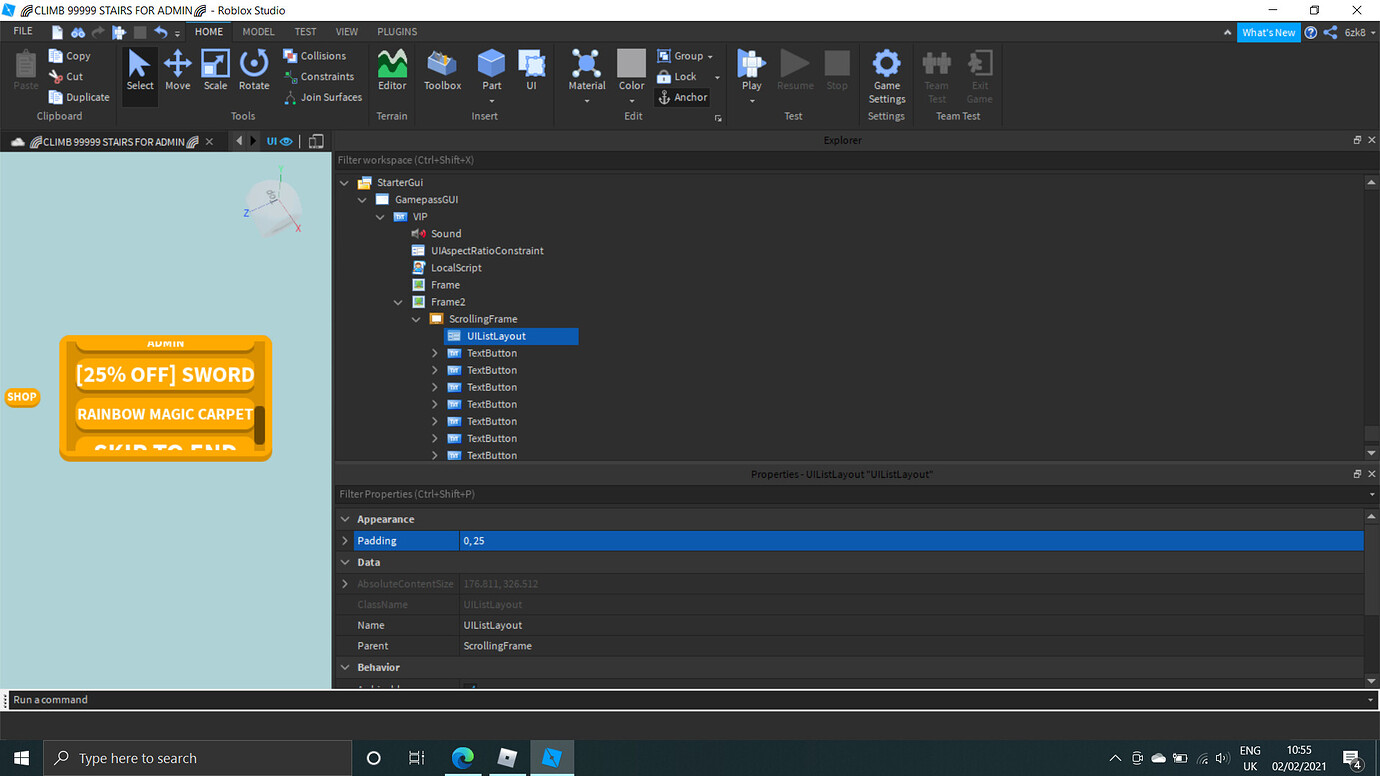Screen dimensions: 1380x776
Task: Click the SHOP button in viewport
Action: (21, 397)
